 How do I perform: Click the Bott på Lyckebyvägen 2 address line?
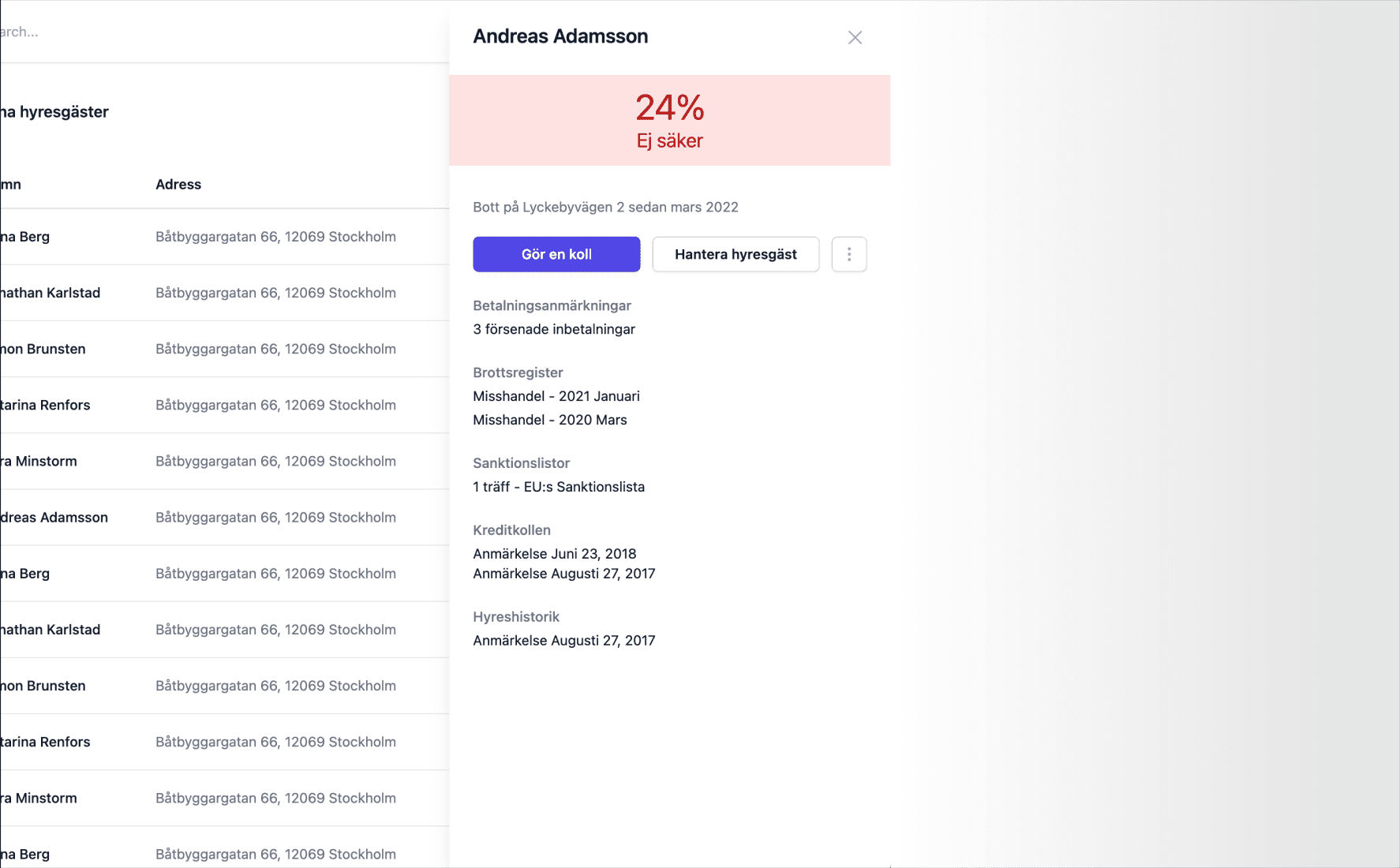pos(605,207)
